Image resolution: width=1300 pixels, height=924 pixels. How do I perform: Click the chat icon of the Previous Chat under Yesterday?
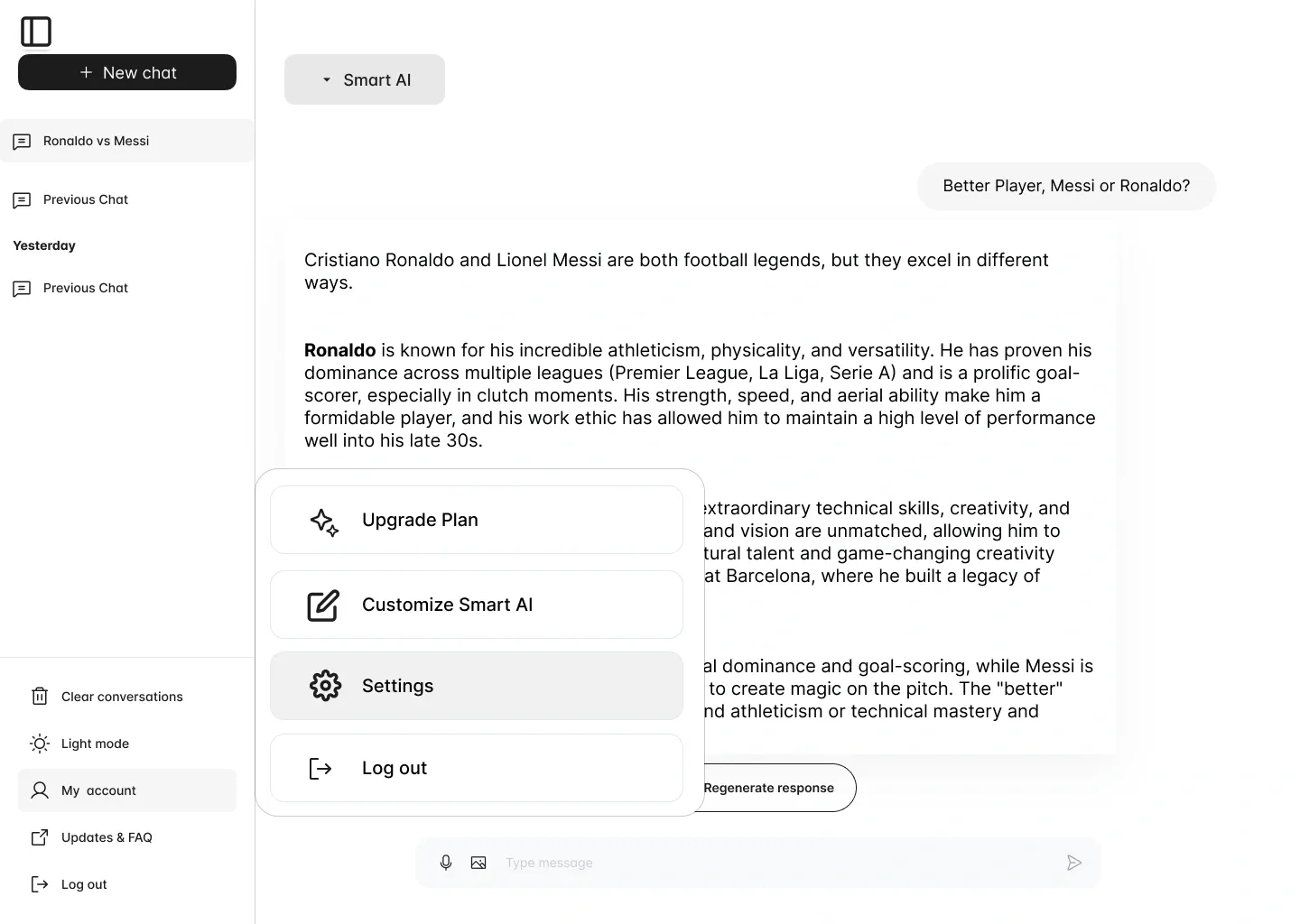(x=22, y=289)
